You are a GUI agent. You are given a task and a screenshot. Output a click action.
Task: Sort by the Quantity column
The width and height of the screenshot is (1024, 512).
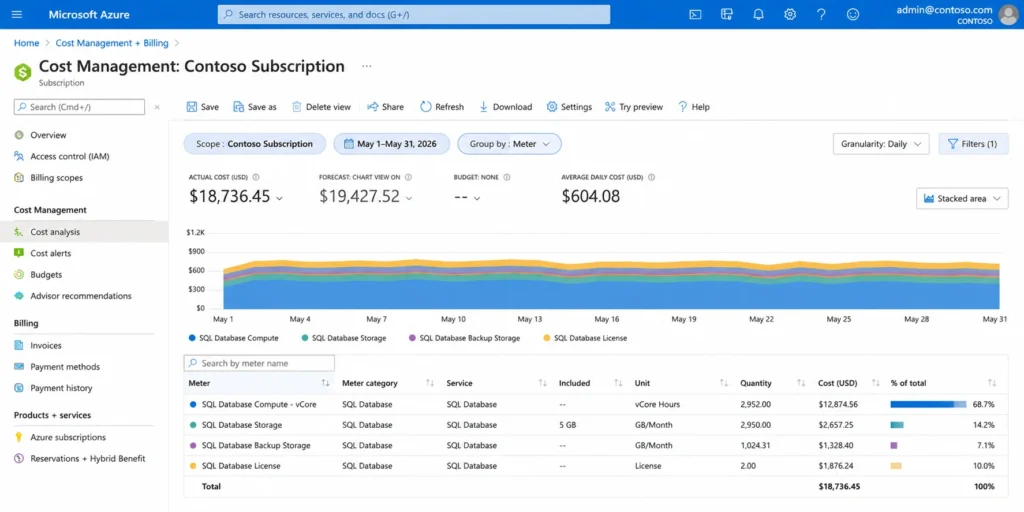click(801, 383)
